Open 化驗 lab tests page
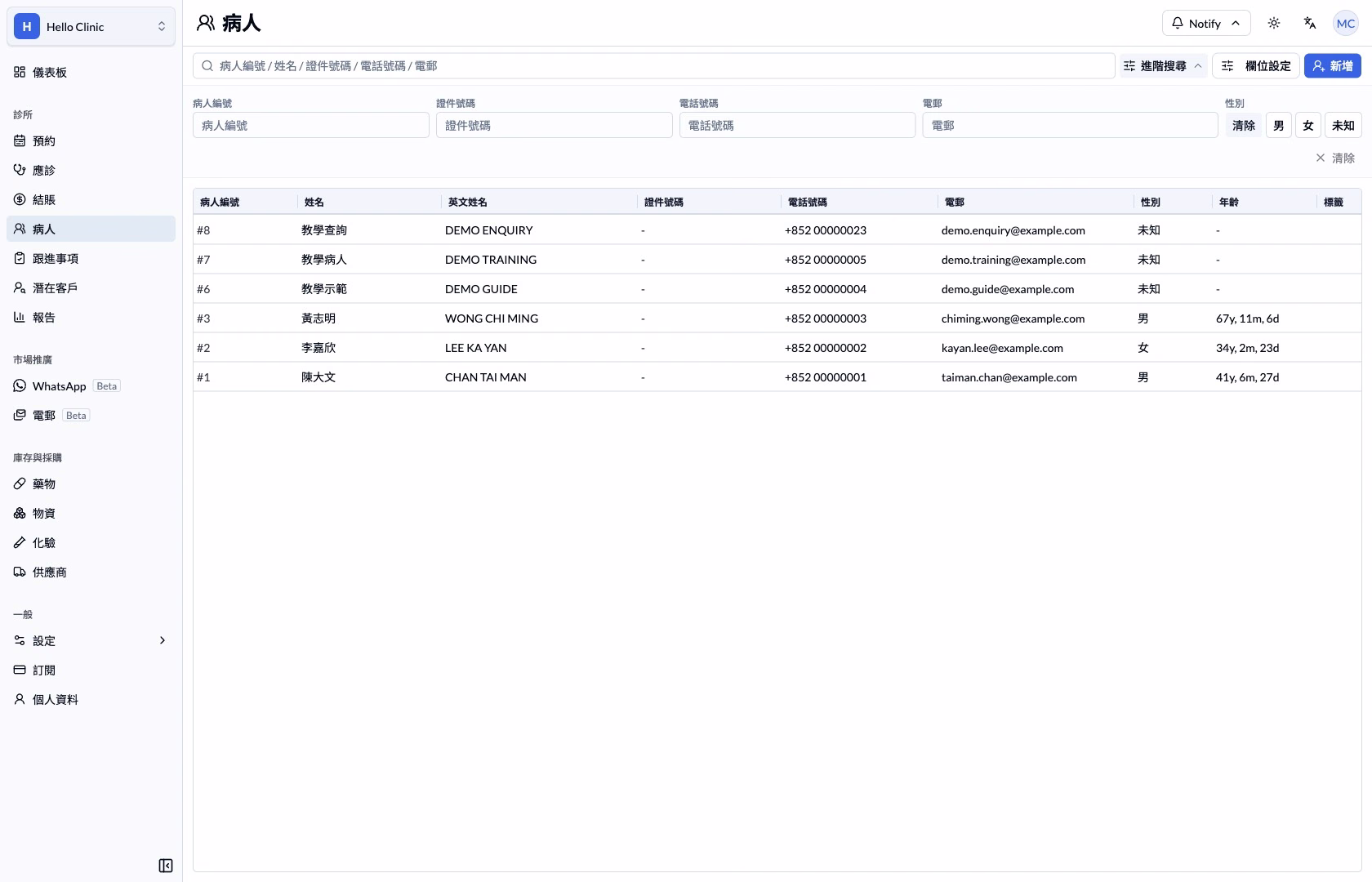 click(x=91, y=542)
